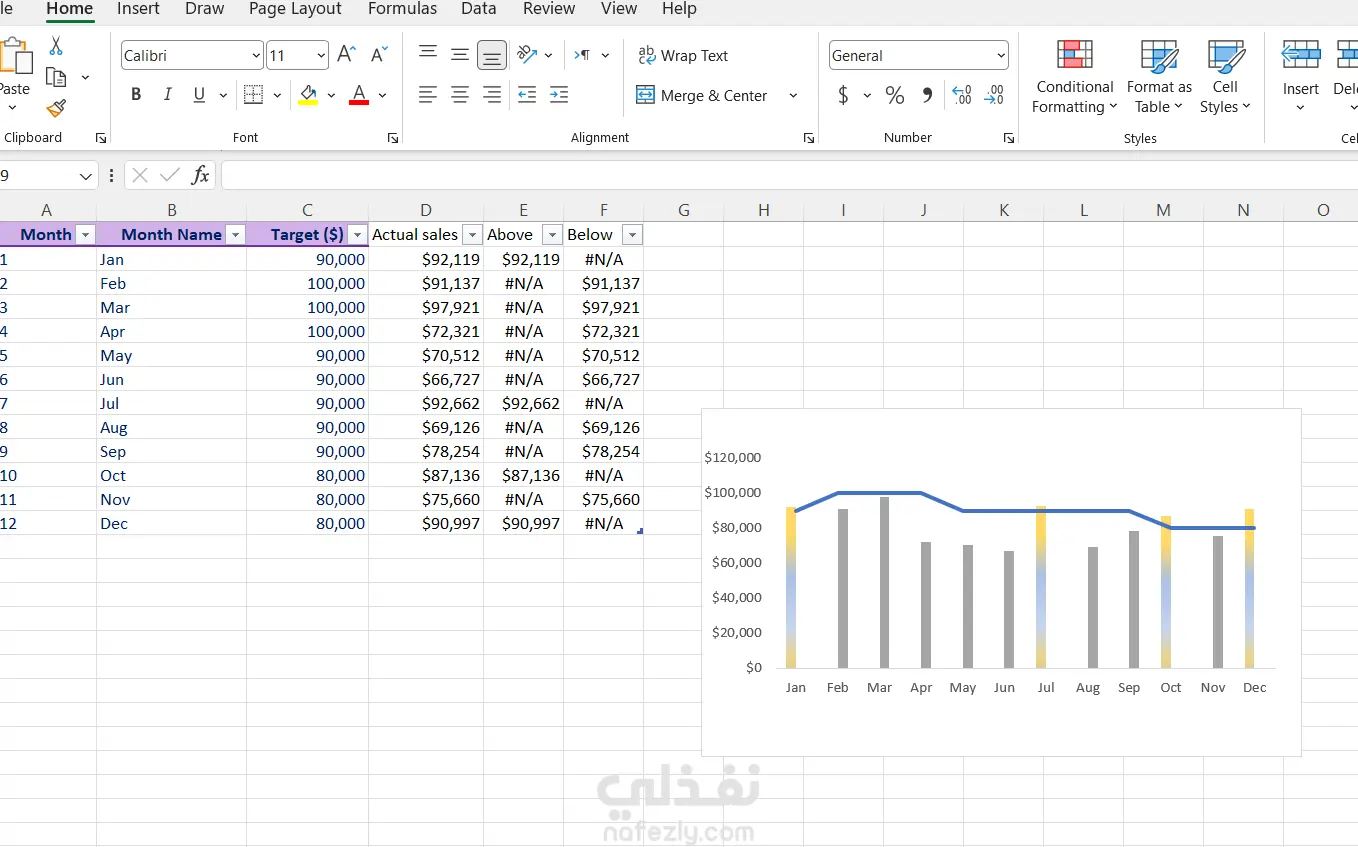Expand the Name Box dropdown

point(85,176)
